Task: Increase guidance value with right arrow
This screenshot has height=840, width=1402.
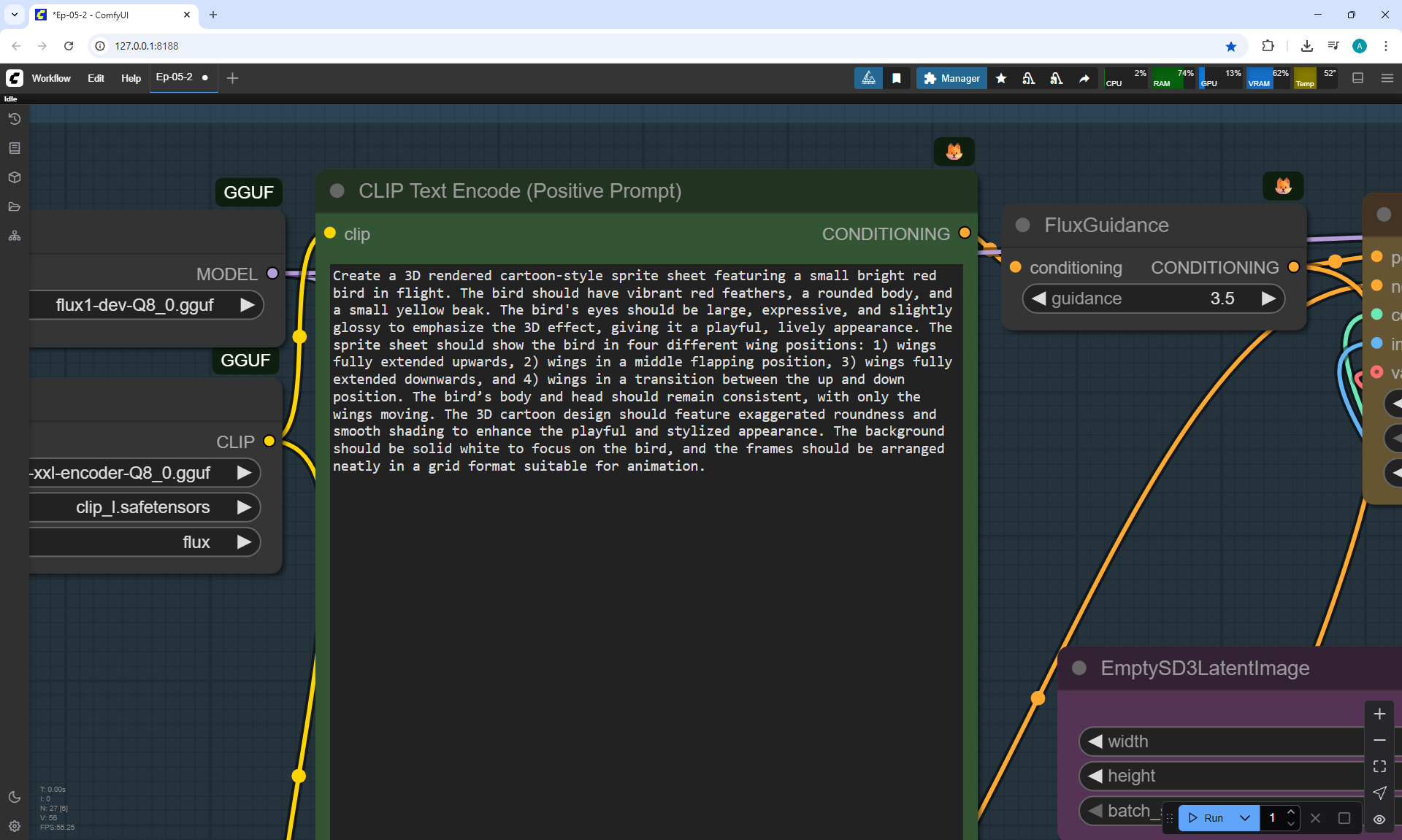Action: pyautogui.click(x=1268, y=298)
